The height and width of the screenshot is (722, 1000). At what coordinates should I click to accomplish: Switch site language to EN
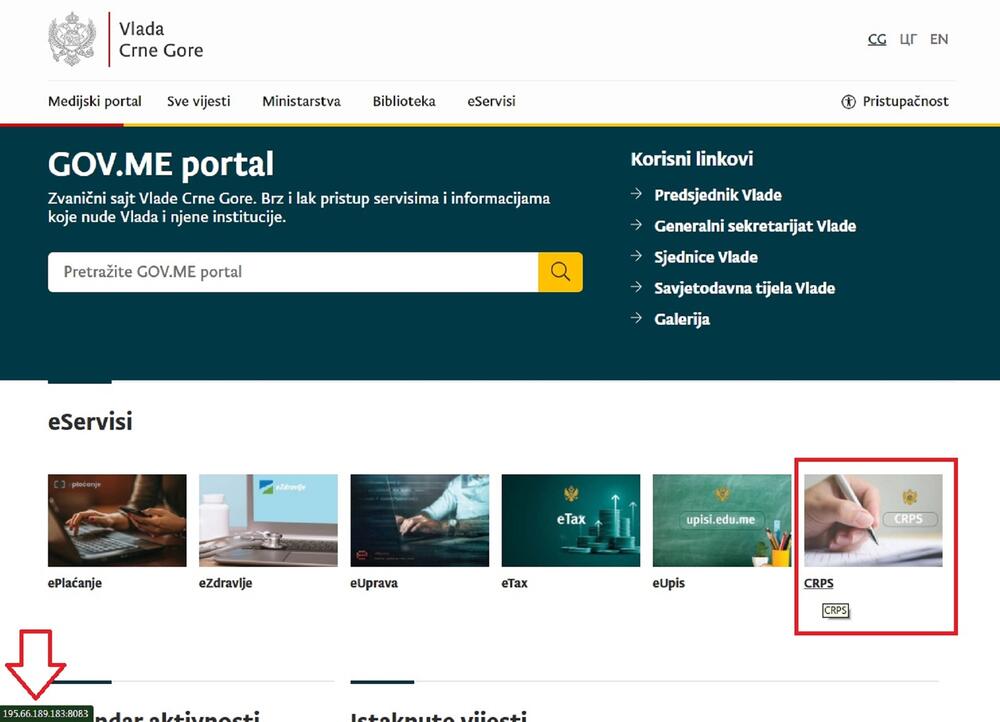coord(939,40)
